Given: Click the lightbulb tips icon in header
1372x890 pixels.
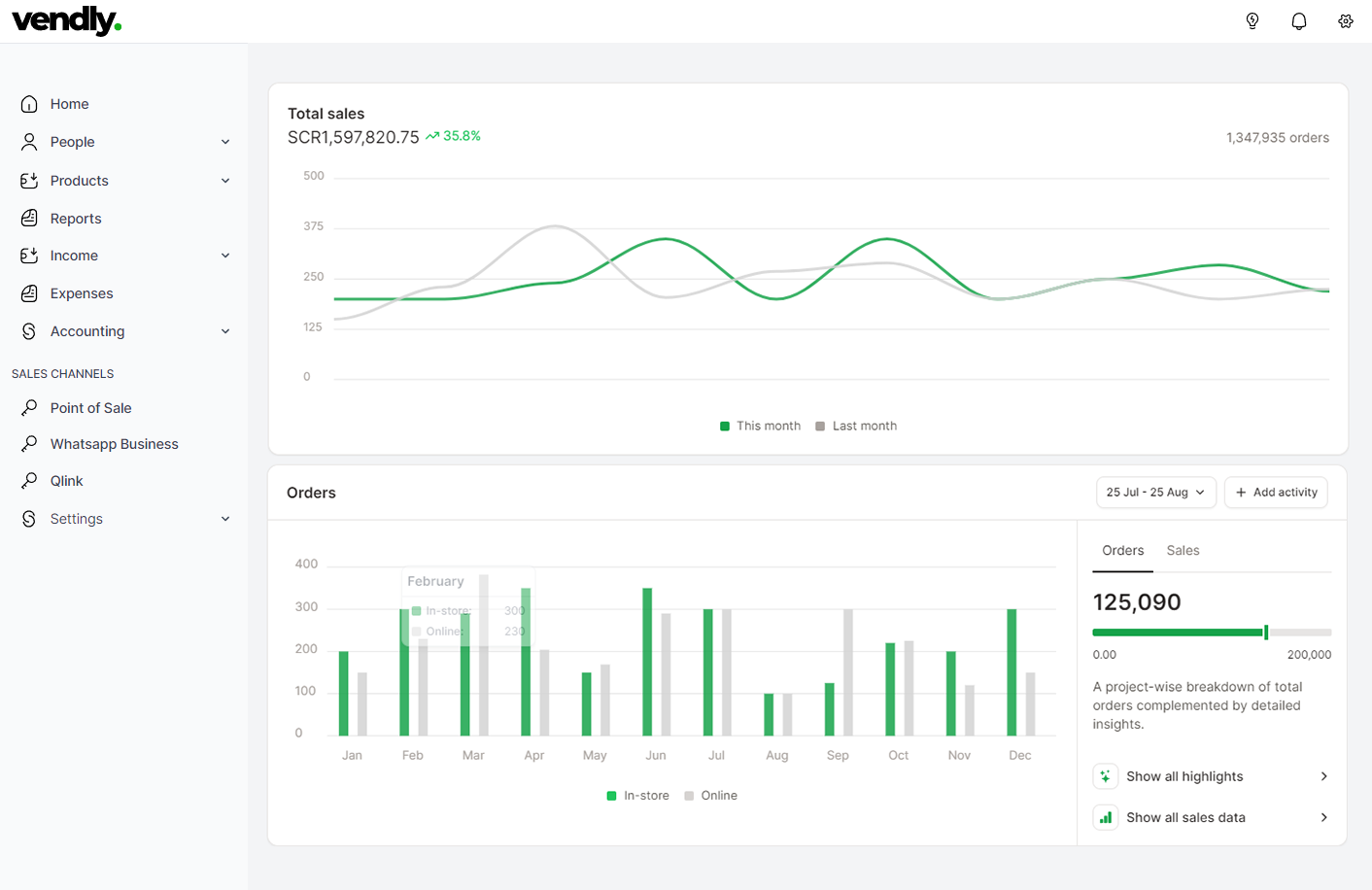Looking at the screenshot, I should (x=1252, y=21).
